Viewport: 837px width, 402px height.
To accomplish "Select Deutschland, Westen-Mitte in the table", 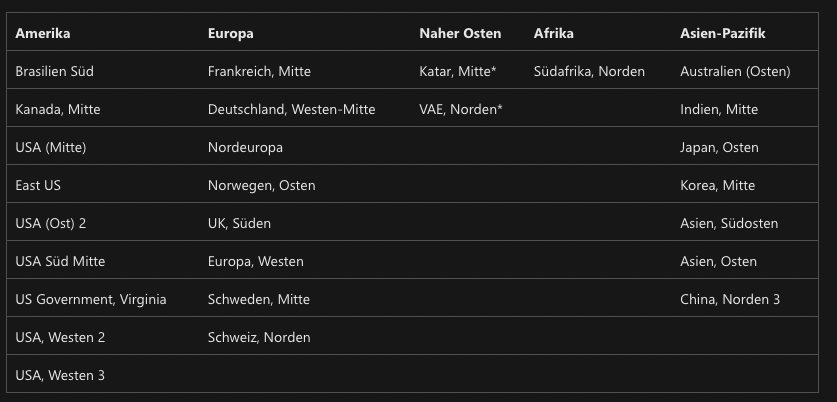I will (291, 109).
